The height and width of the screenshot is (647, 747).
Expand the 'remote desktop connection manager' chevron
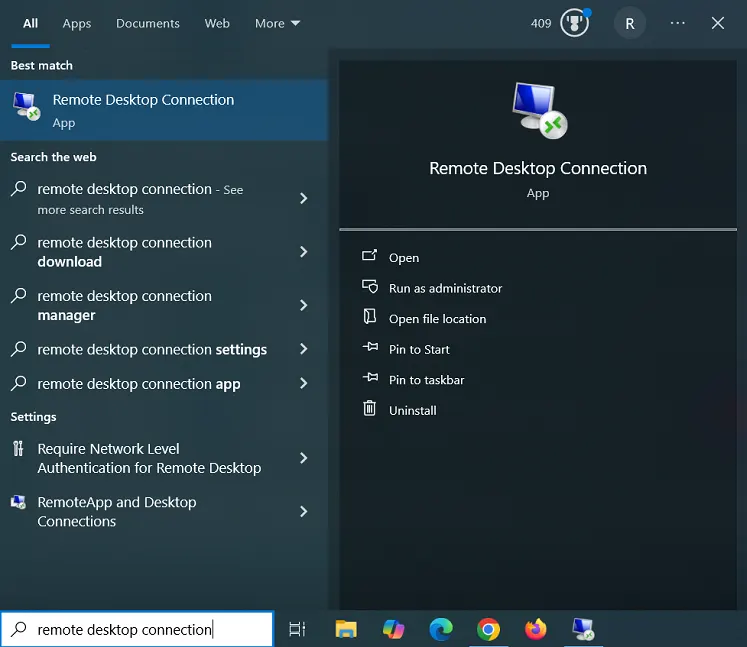[x=303, y=305]
